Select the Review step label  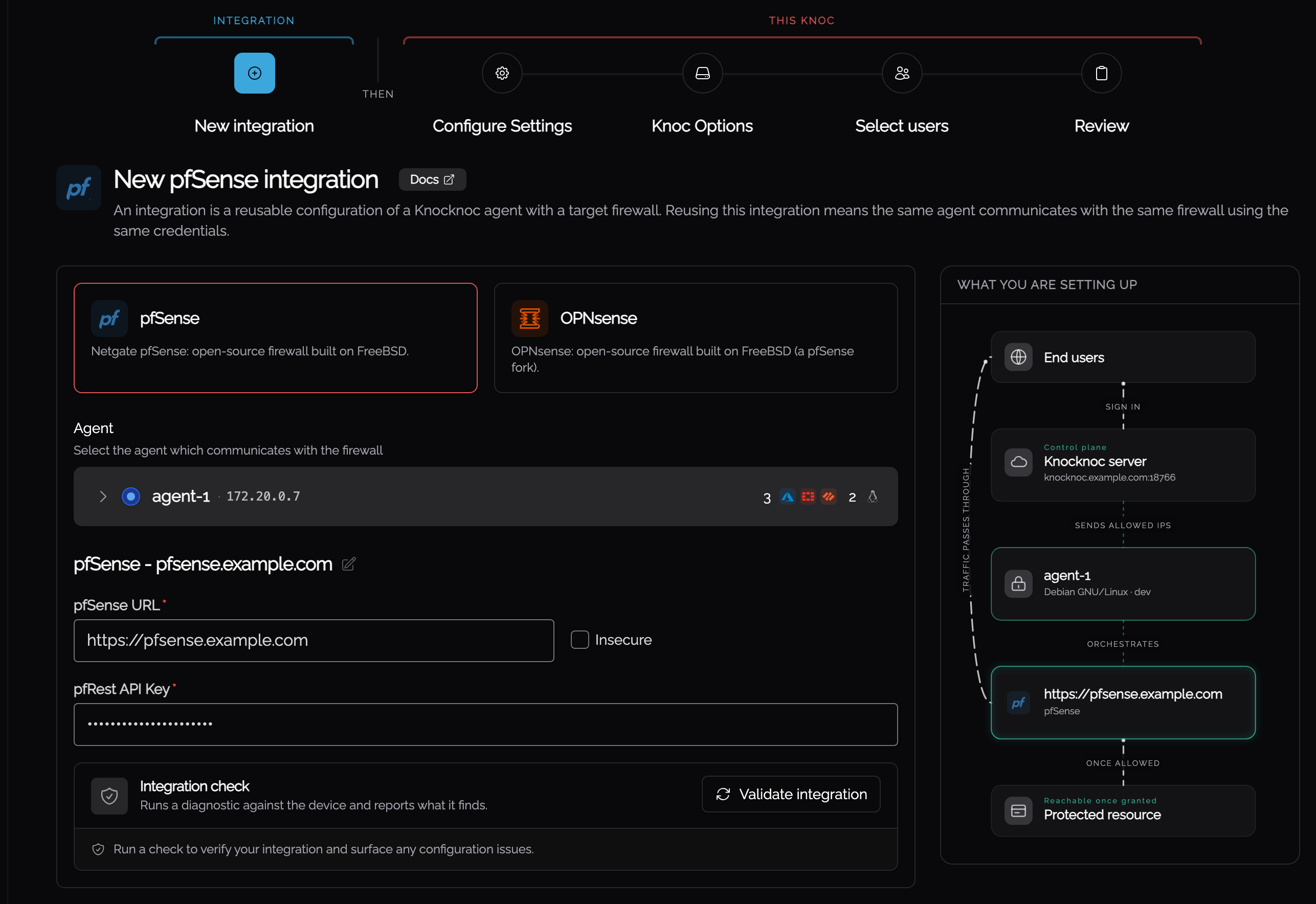tap(1101, 126)
